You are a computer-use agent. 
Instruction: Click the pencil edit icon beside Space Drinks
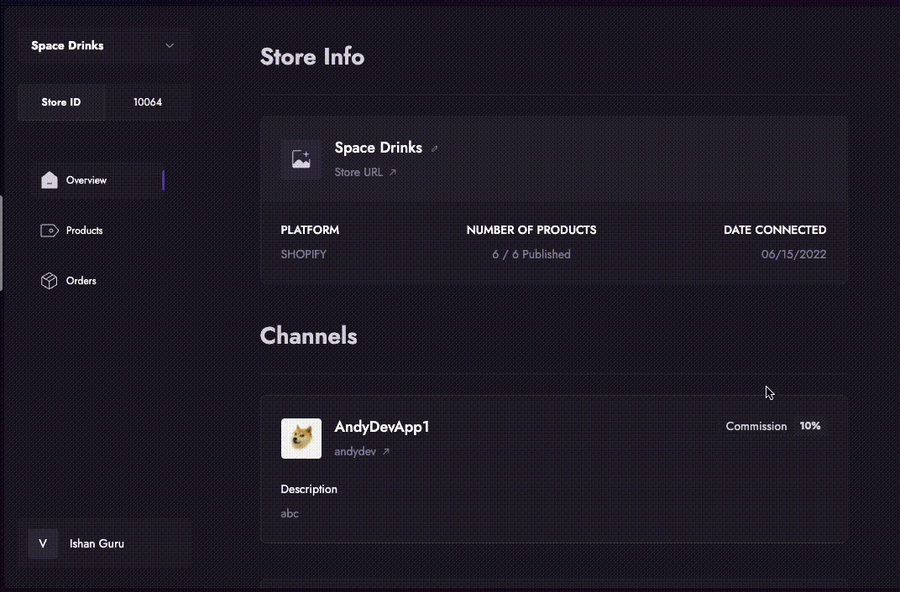pyautogui.click(x=434, y=149)
